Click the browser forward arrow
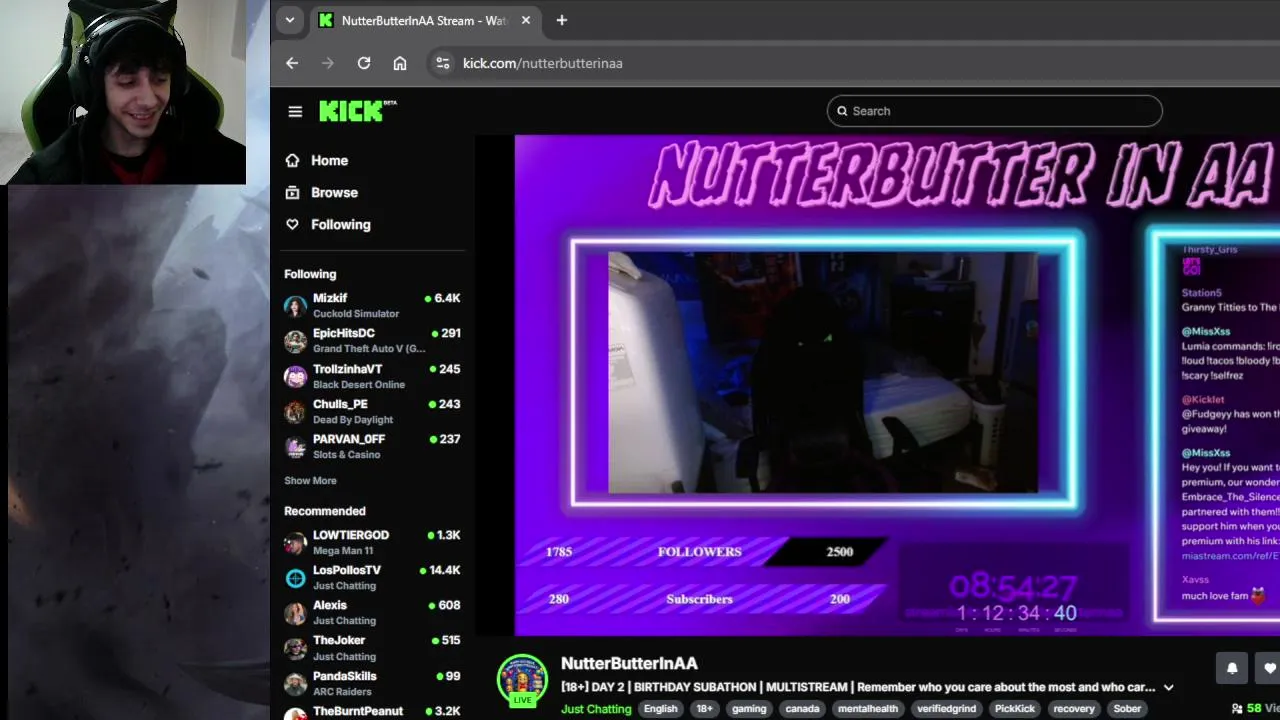The width and height of the screenshot is (1280, 720). coord(328,63)
